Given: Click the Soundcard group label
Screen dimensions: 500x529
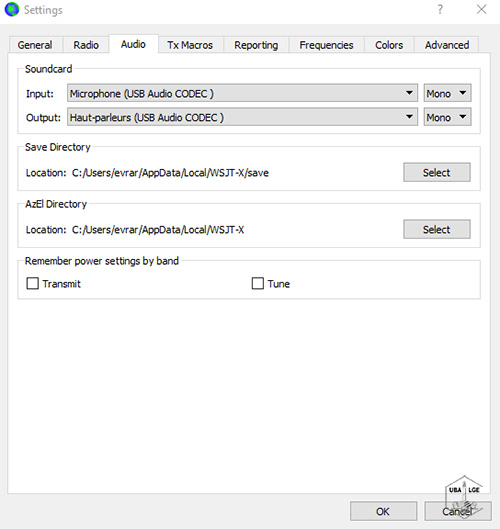Looking at the screenshot, I should click(49, 69).
